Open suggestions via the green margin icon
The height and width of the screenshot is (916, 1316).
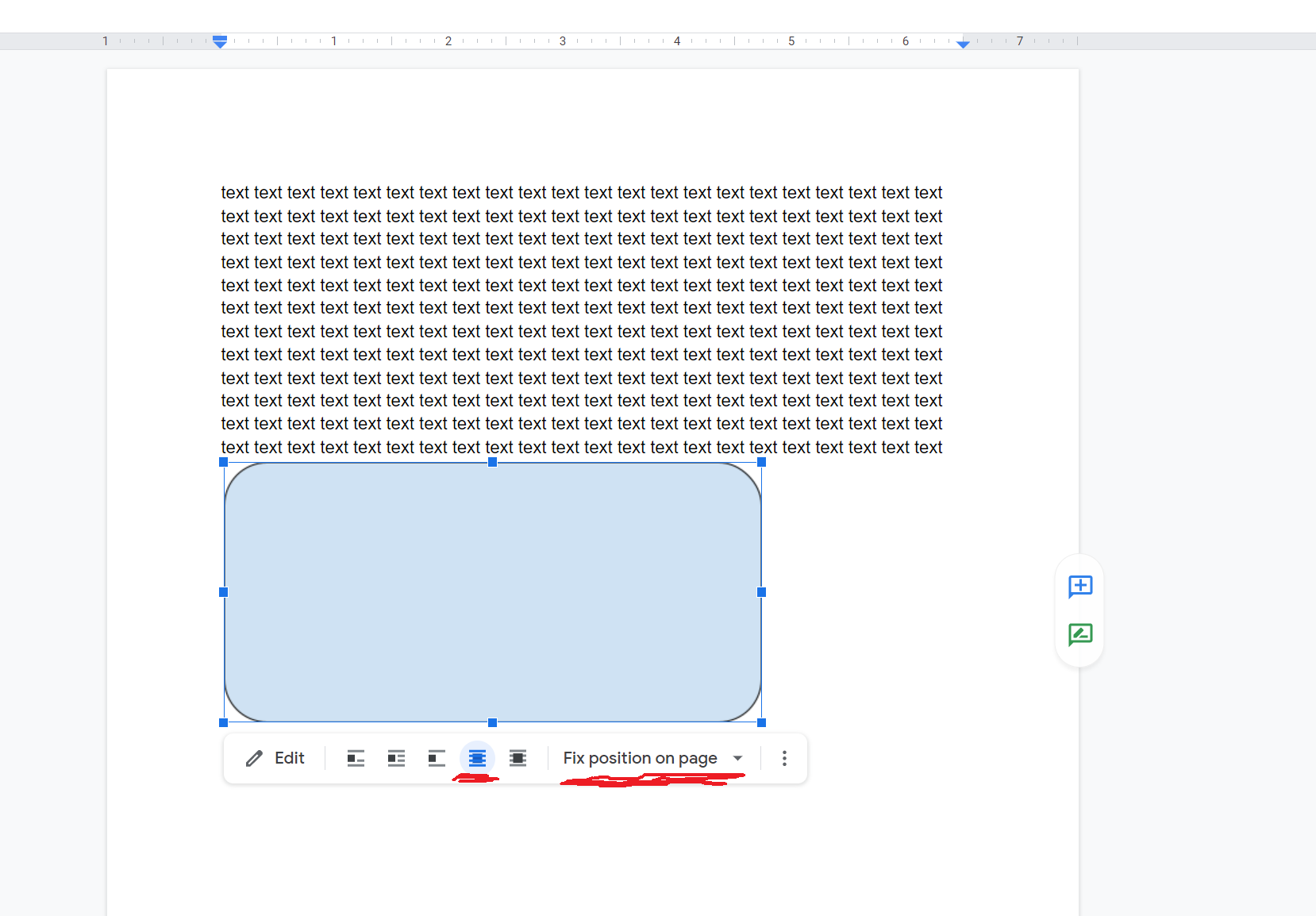click(x=1079, y=634)
